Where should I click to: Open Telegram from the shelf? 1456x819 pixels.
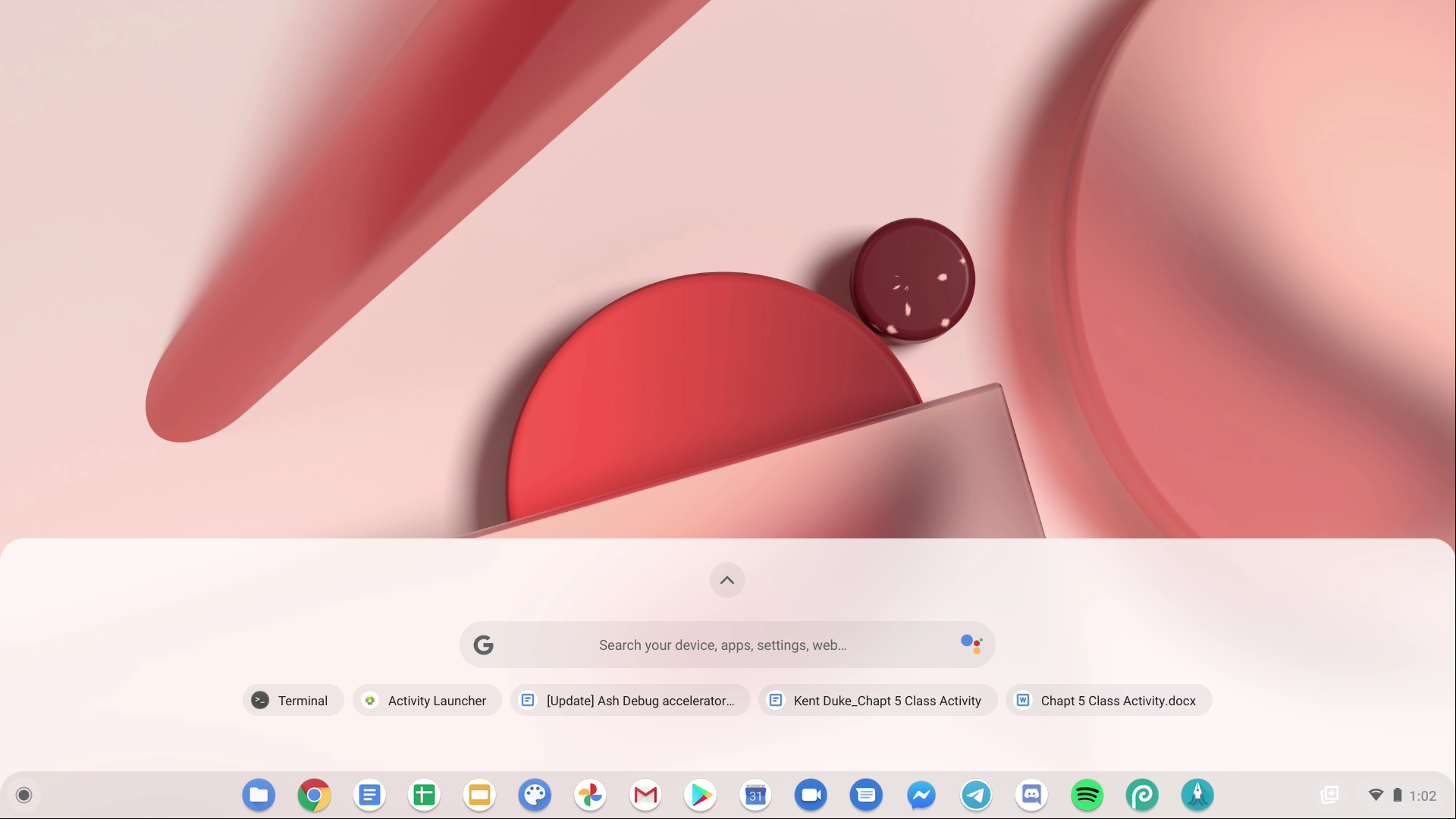(x=976, y=794)
